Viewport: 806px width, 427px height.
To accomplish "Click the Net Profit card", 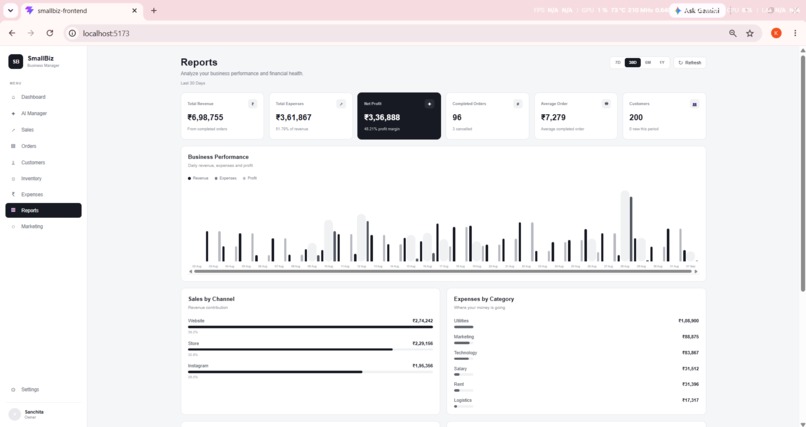I will click(399, 116).
